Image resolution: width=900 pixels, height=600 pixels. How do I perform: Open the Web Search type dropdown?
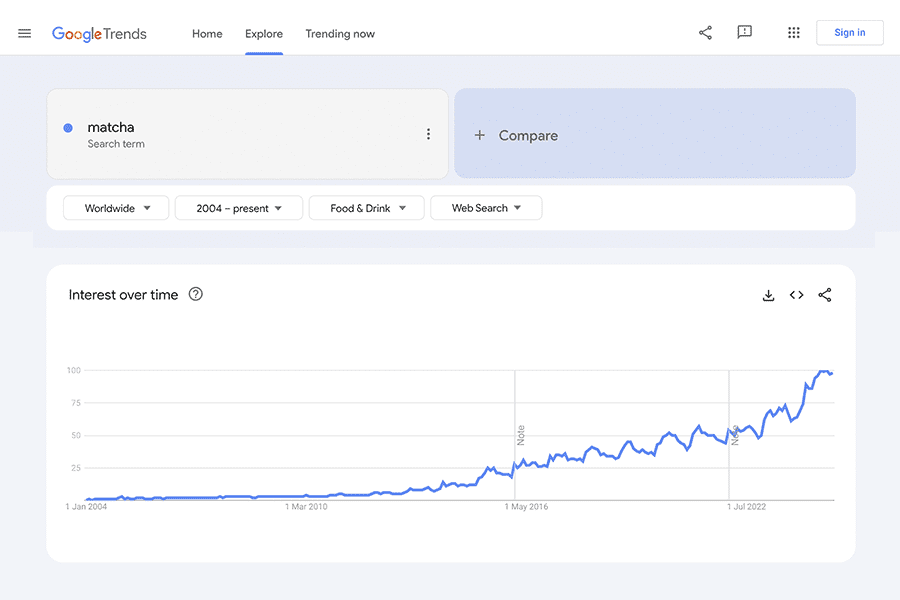point(486,208)
